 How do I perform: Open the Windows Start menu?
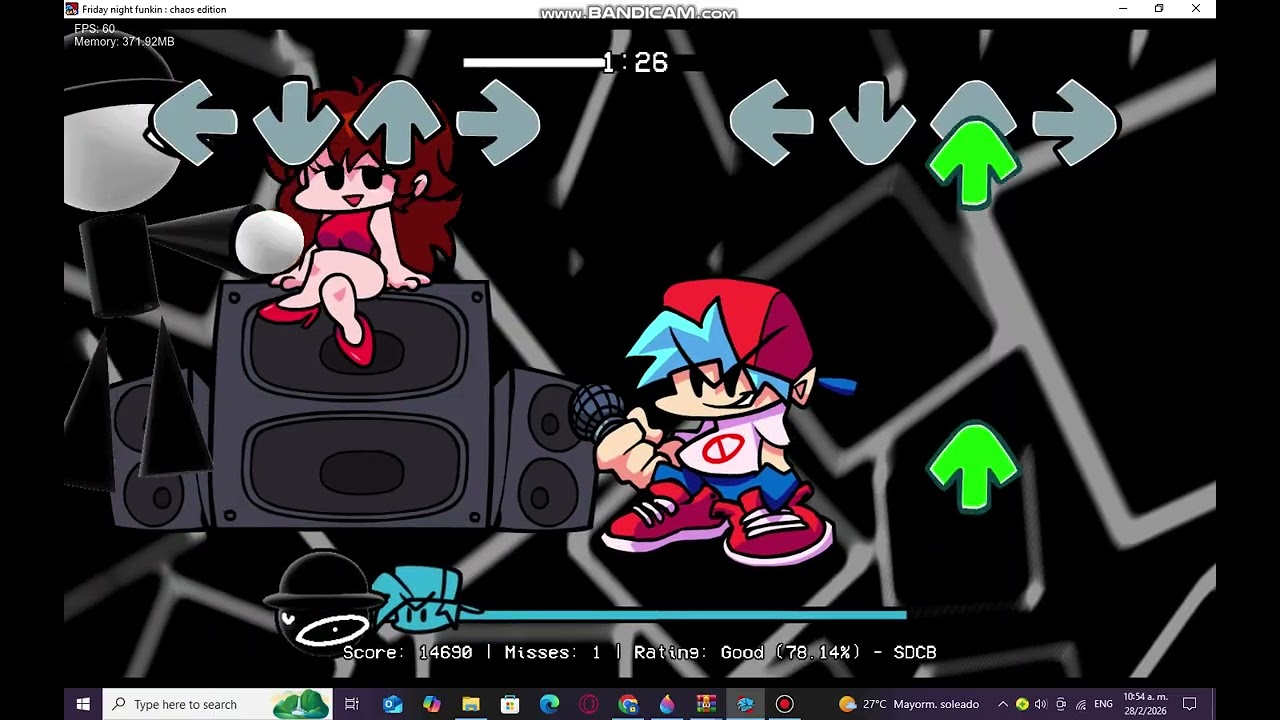click(83, 704)
